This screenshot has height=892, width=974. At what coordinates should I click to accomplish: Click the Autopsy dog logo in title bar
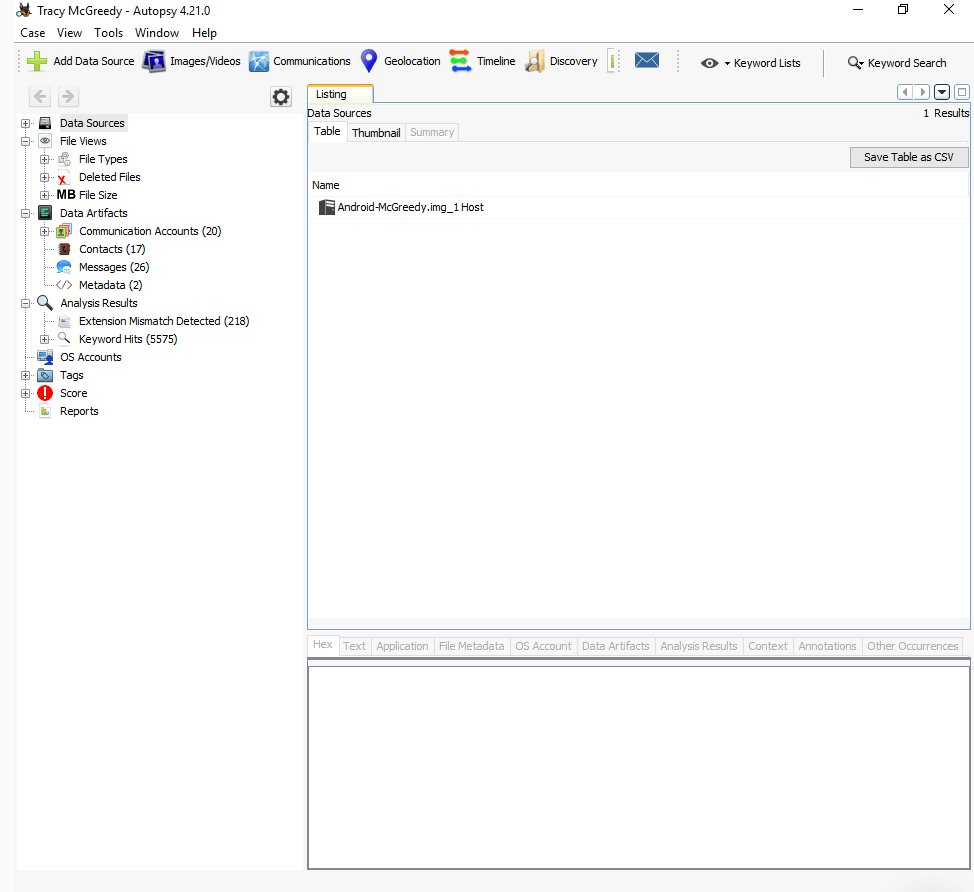point(24,10)
